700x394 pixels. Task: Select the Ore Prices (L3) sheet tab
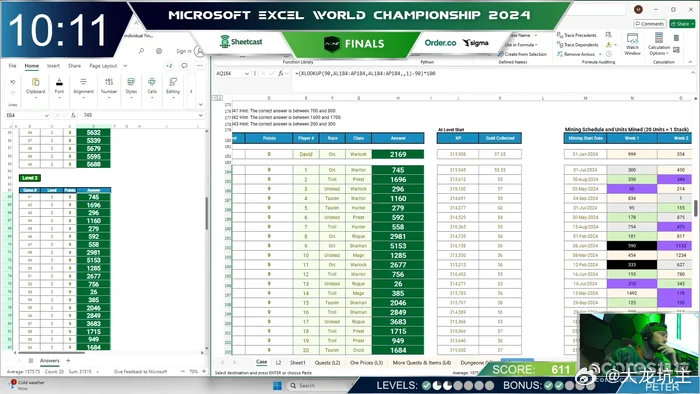click(366, 363)
